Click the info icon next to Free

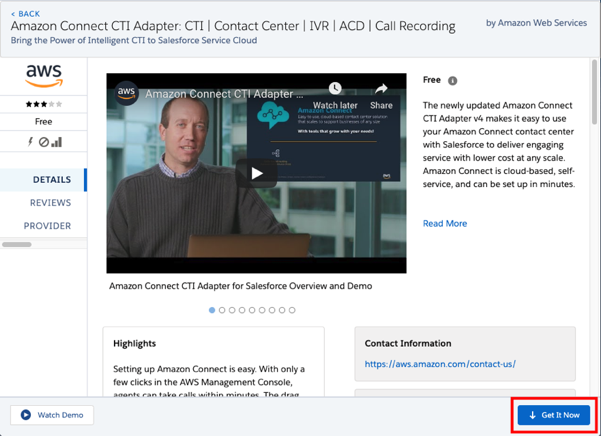pyautogui.click(x=453, y=80)
